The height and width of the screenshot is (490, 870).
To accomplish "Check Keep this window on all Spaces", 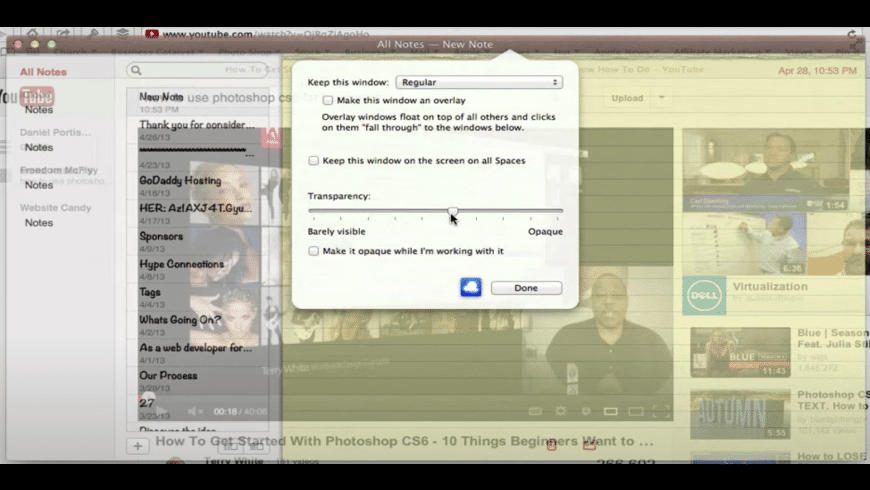I will (x=313, y=160).
